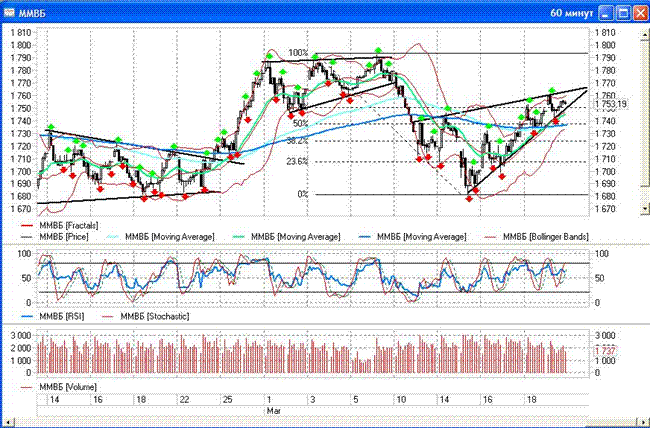Screen dimensions: 650x428
Task: Click the ММВБ title text in title bar
Action: [x=32, y=13]
